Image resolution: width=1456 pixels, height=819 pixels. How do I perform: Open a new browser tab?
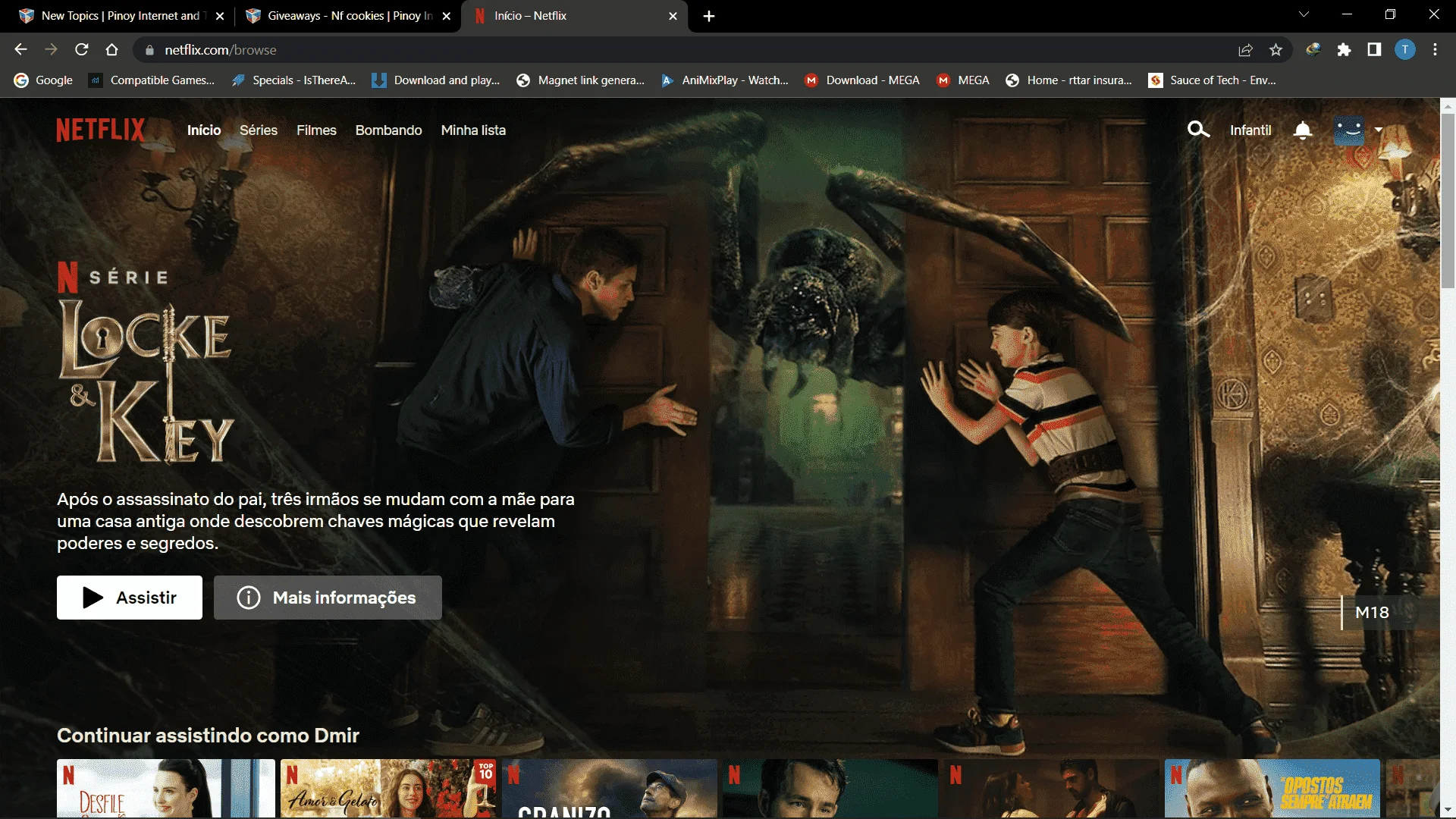[x=709, y=16]
